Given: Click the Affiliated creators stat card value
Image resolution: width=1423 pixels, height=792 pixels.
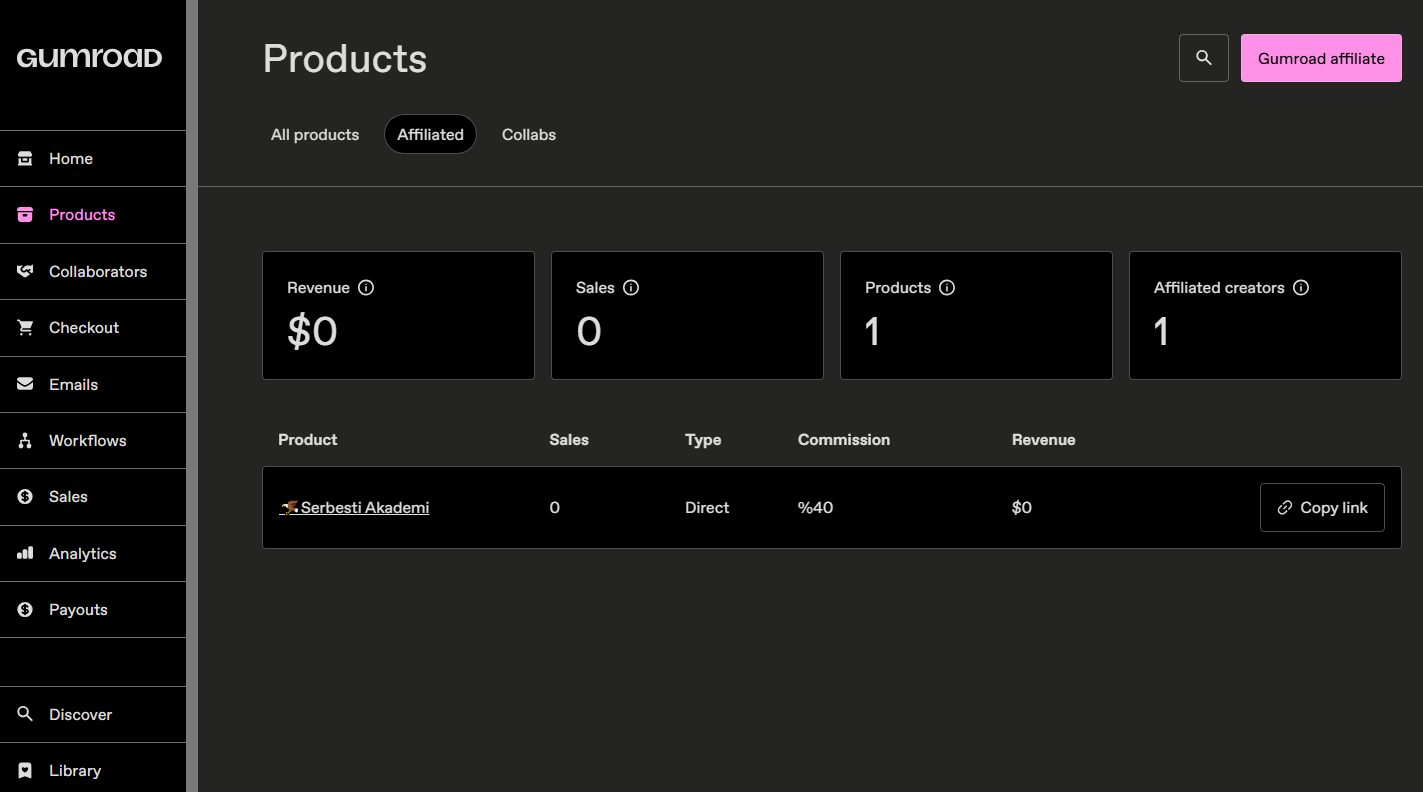Looking at the screenshot, I should [1161, 331].
